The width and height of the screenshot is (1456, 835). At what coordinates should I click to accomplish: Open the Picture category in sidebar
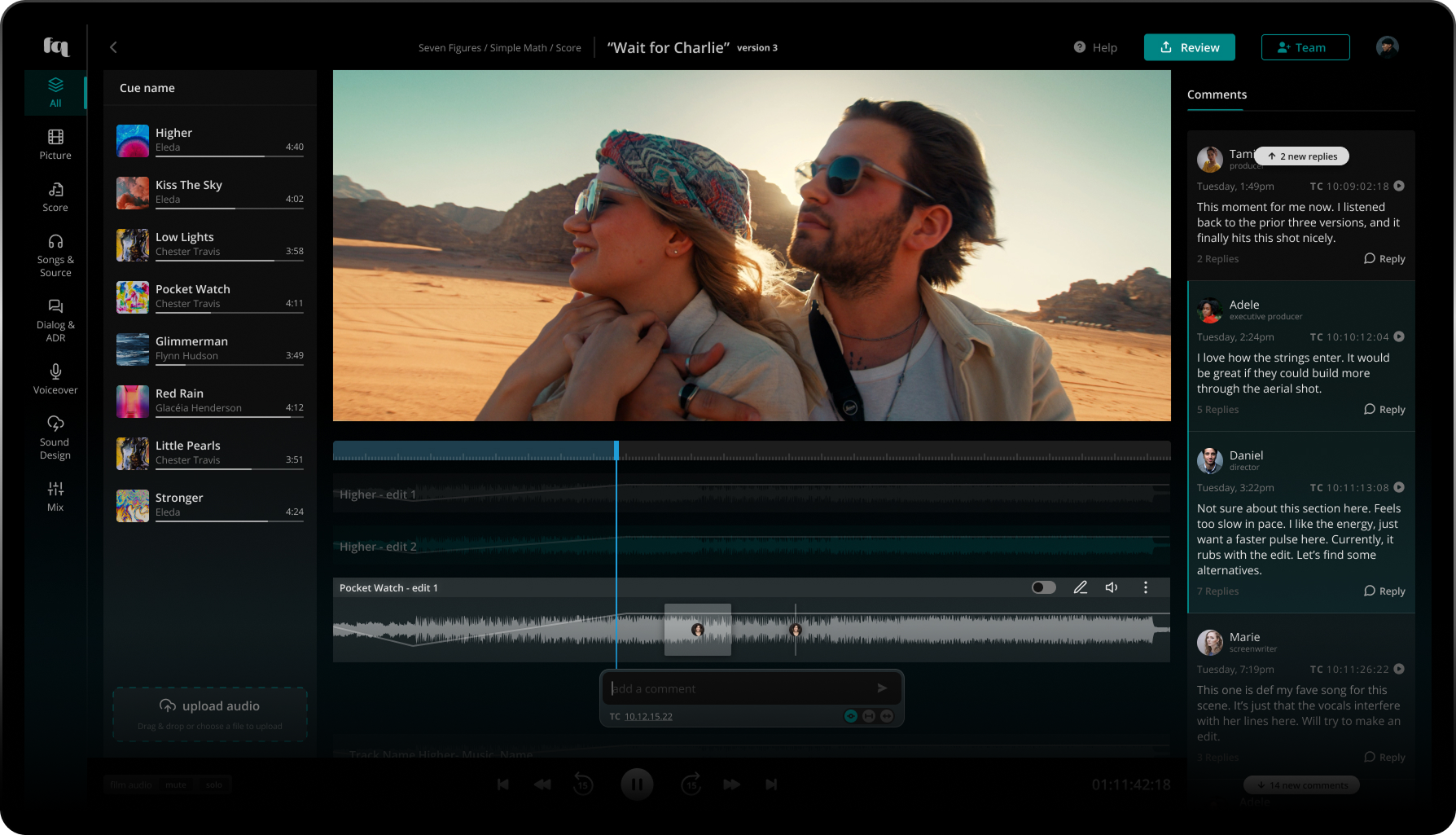click(55, 144)
